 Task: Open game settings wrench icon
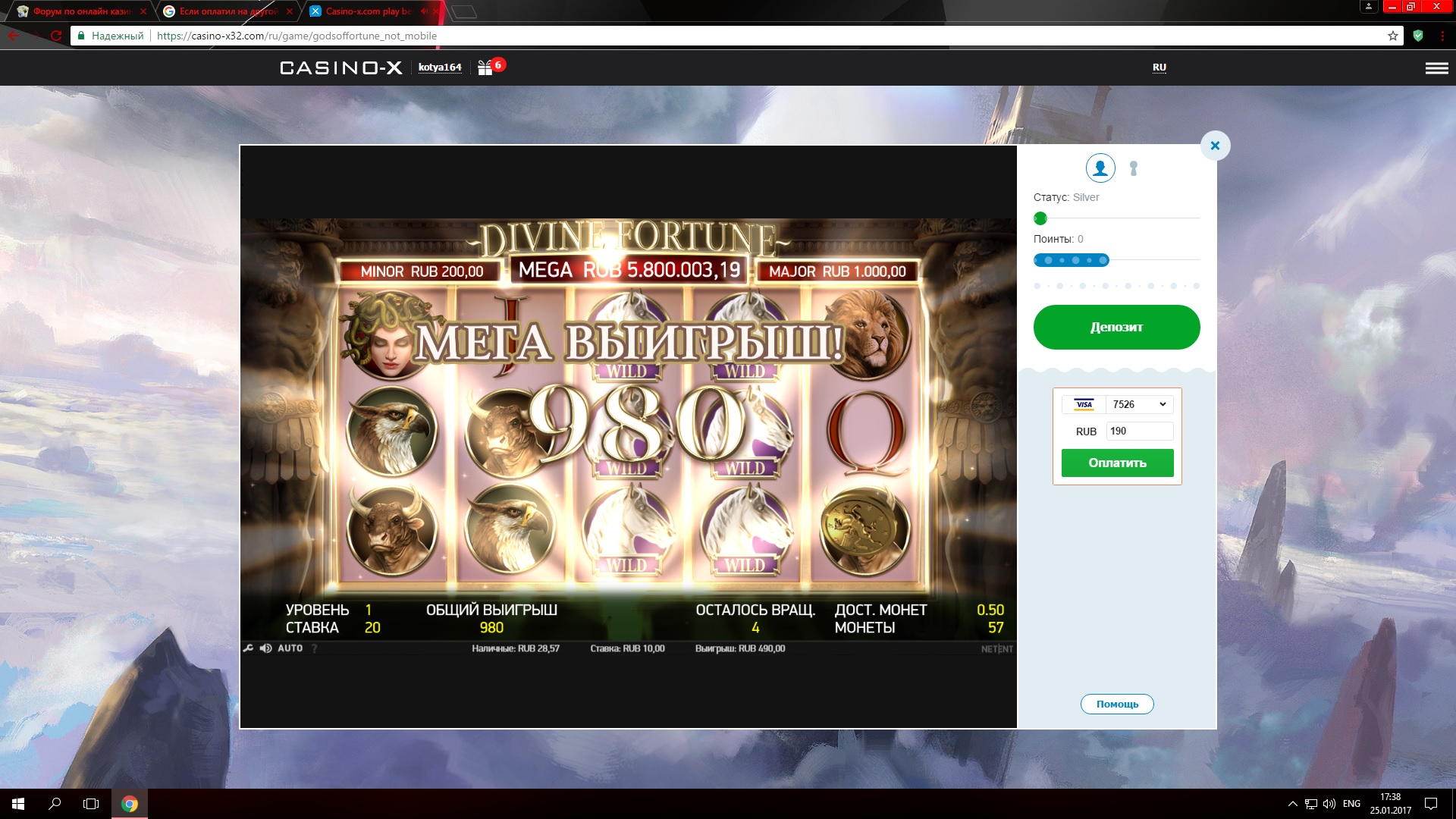pyautogui.click(x=248, y=648)
